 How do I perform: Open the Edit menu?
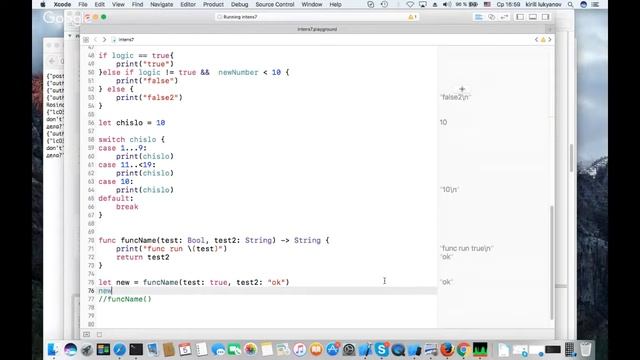100,4
